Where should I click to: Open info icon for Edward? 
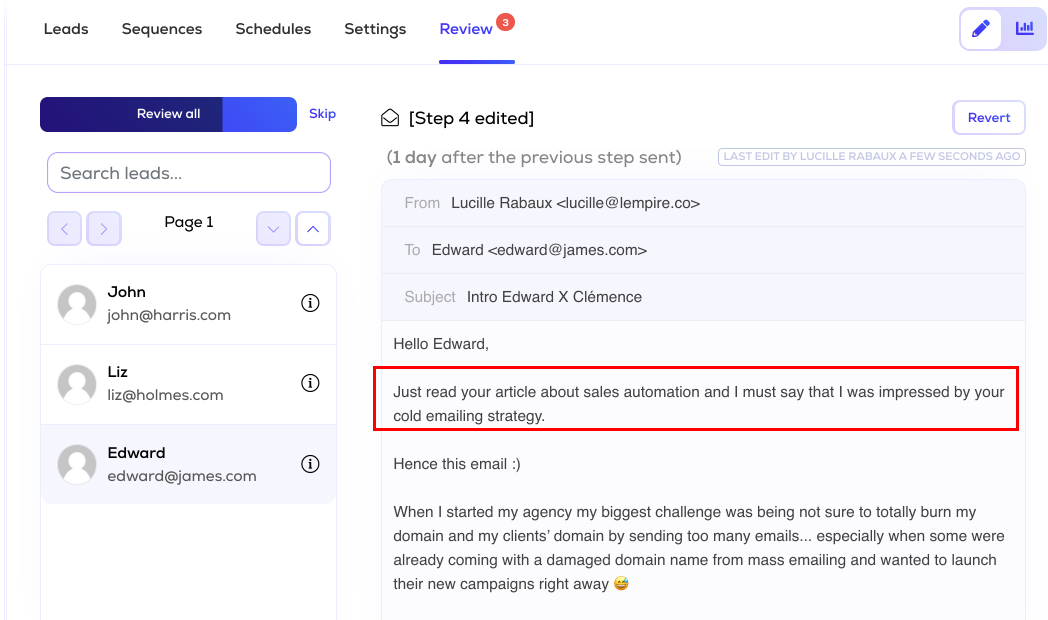[x=310, y=464]
